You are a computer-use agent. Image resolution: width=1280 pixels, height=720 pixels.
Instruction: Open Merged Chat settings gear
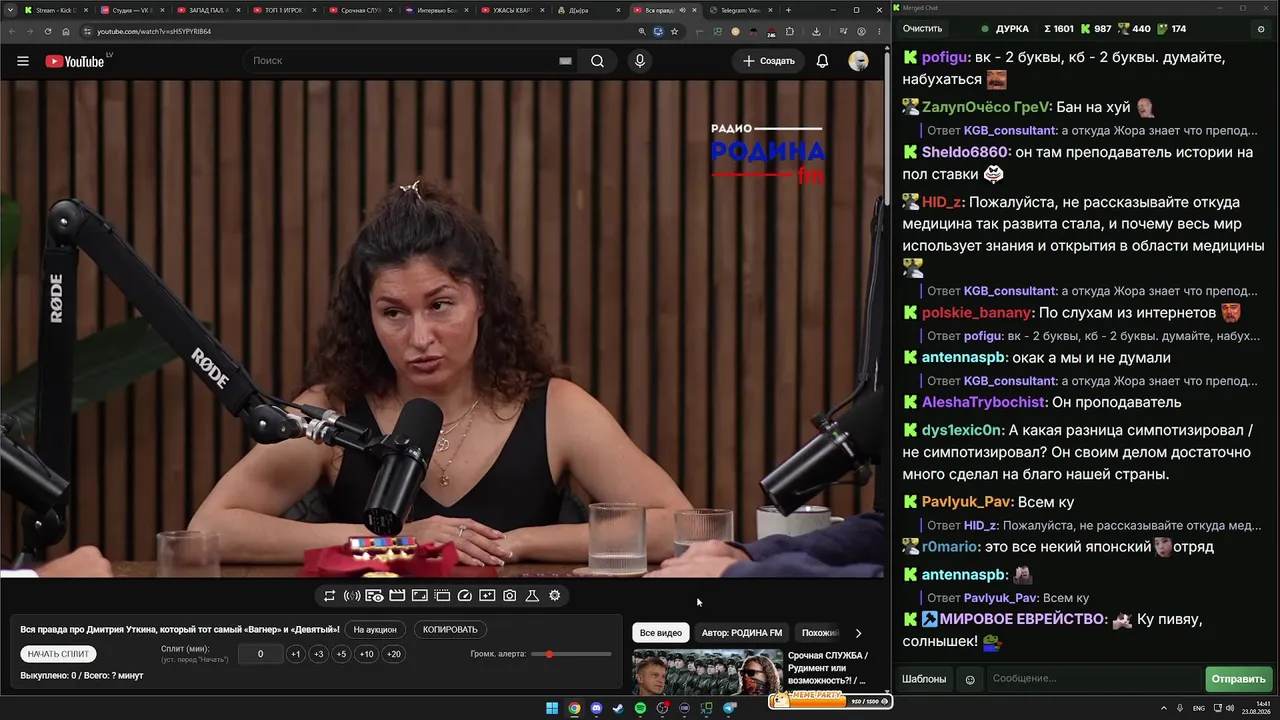1260,29
